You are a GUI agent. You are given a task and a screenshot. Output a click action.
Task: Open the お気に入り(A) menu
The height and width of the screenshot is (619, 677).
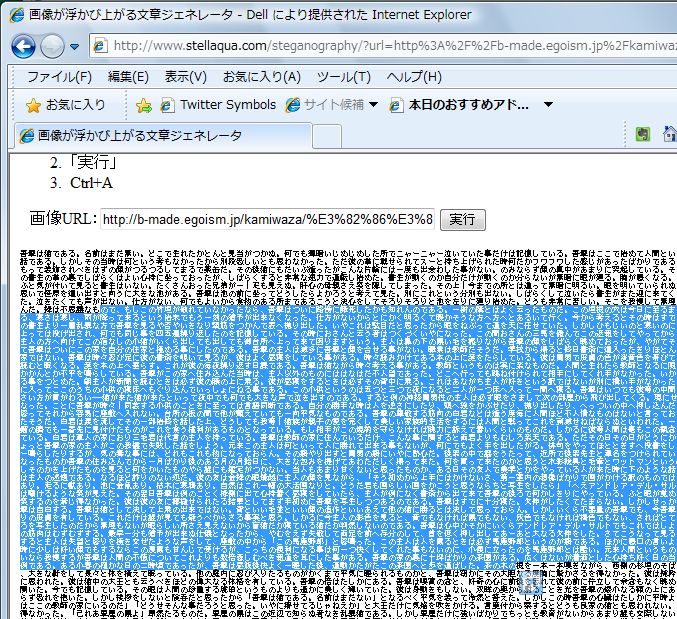tap(262, 77)
